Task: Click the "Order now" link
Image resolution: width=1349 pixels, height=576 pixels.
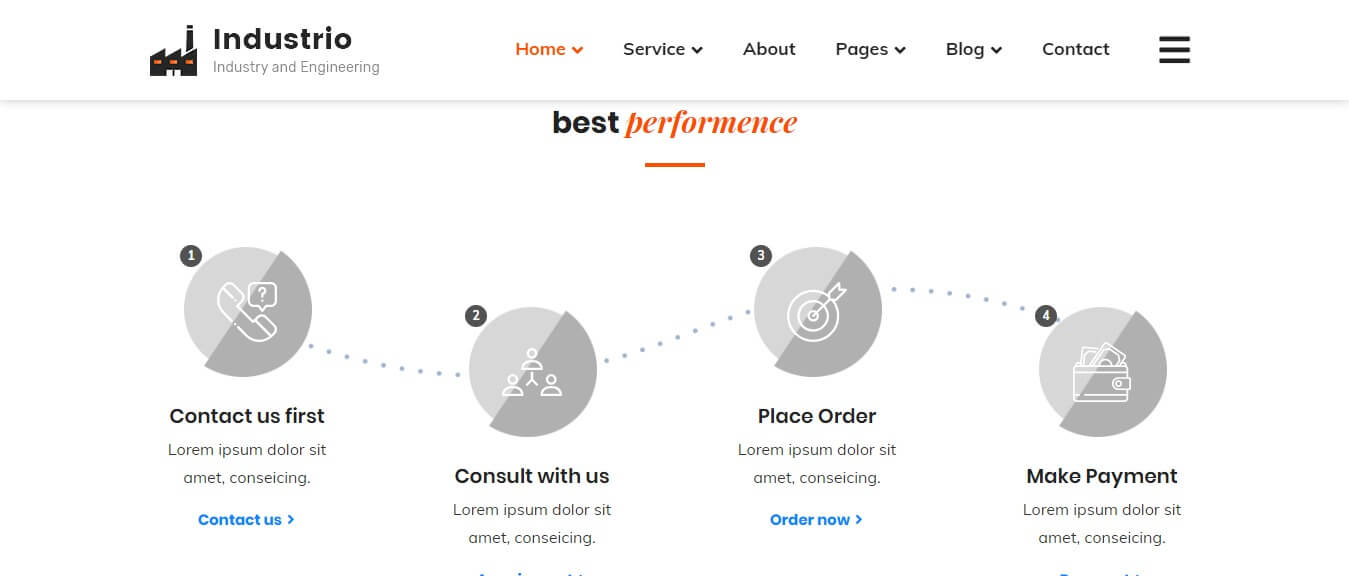Action: (816, 520)
